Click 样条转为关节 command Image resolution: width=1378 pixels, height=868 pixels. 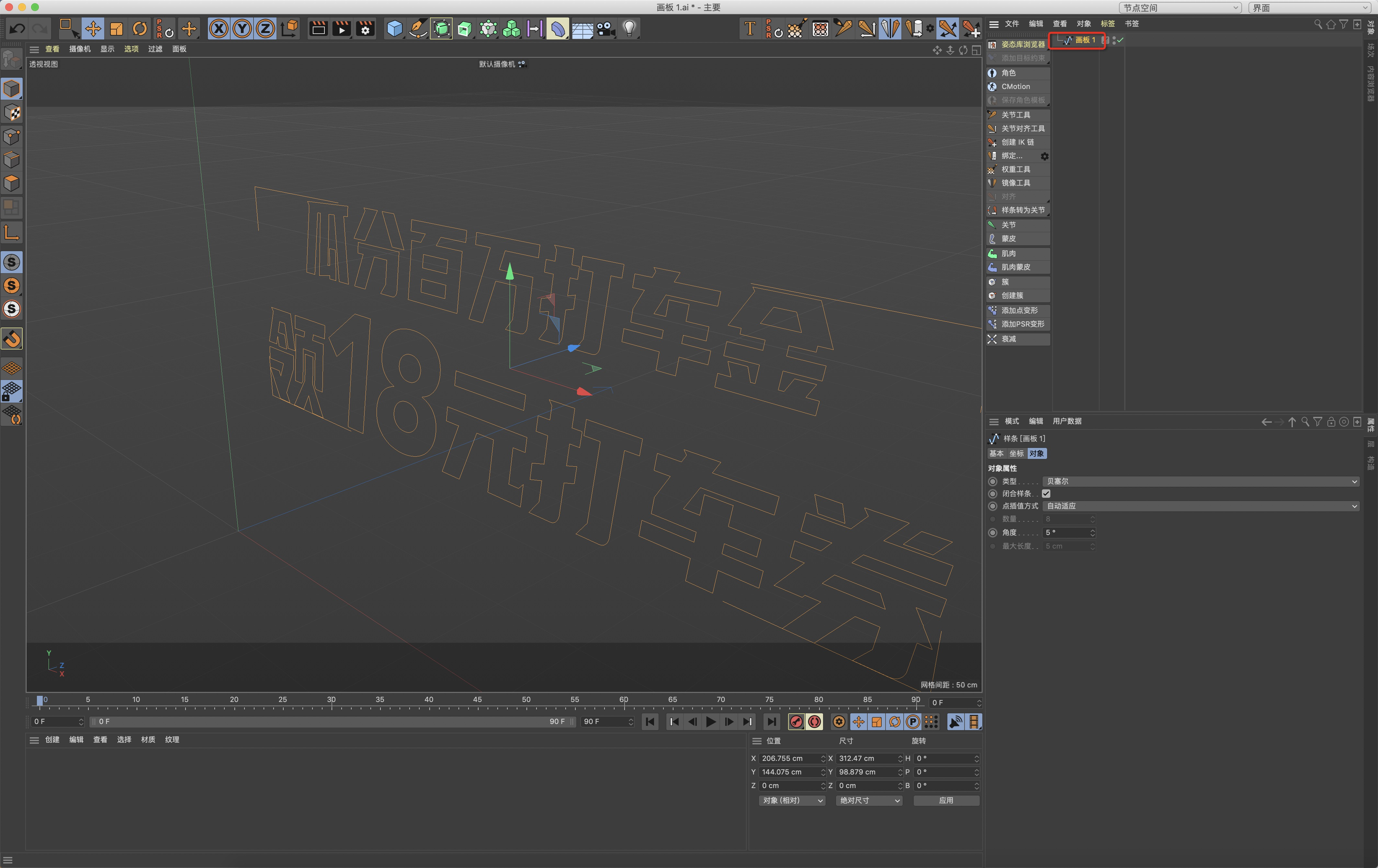[x=1022, y=210]
